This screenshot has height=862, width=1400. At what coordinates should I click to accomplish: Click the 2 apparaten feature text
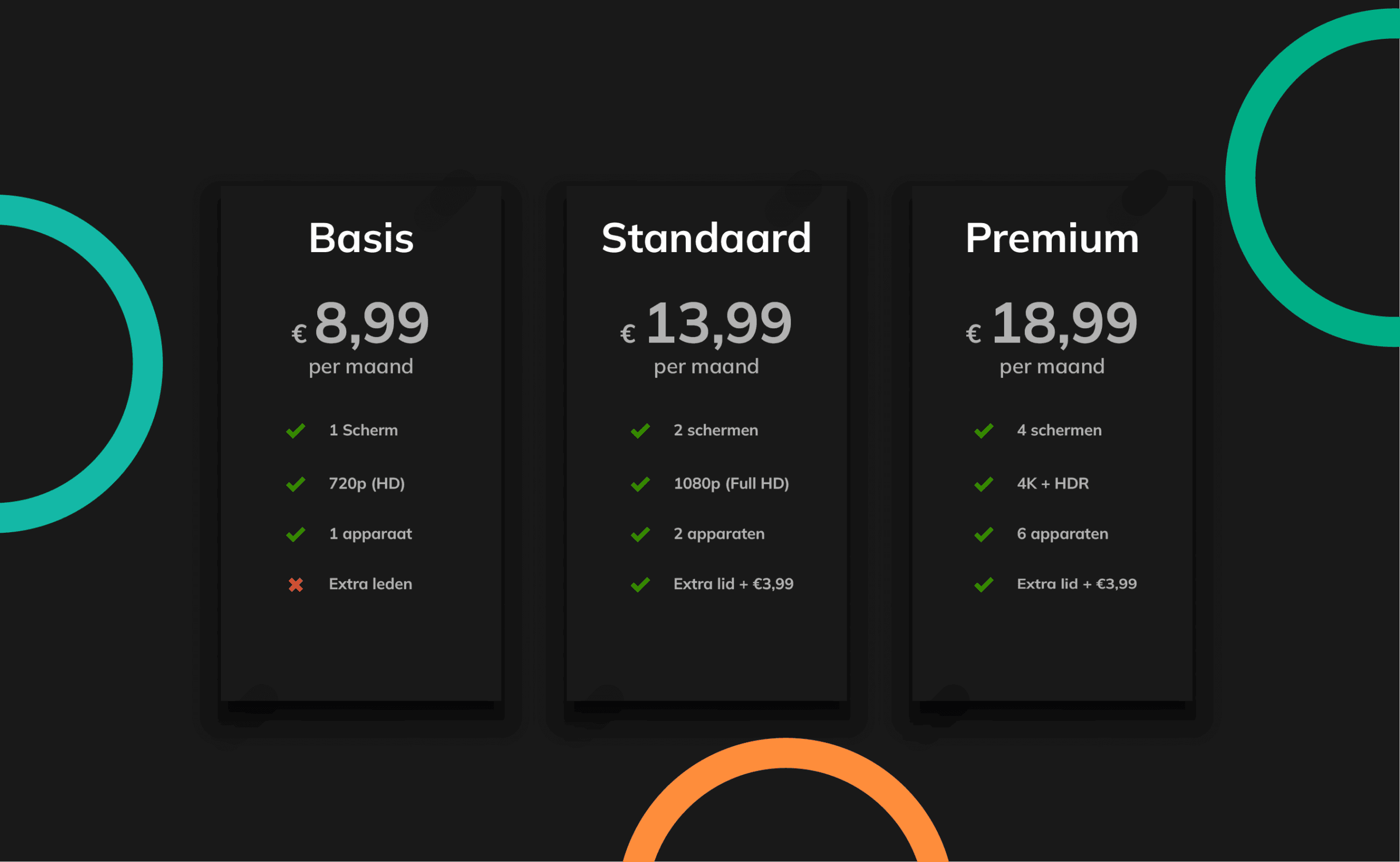pyautogui.click(x=719, y=534)
